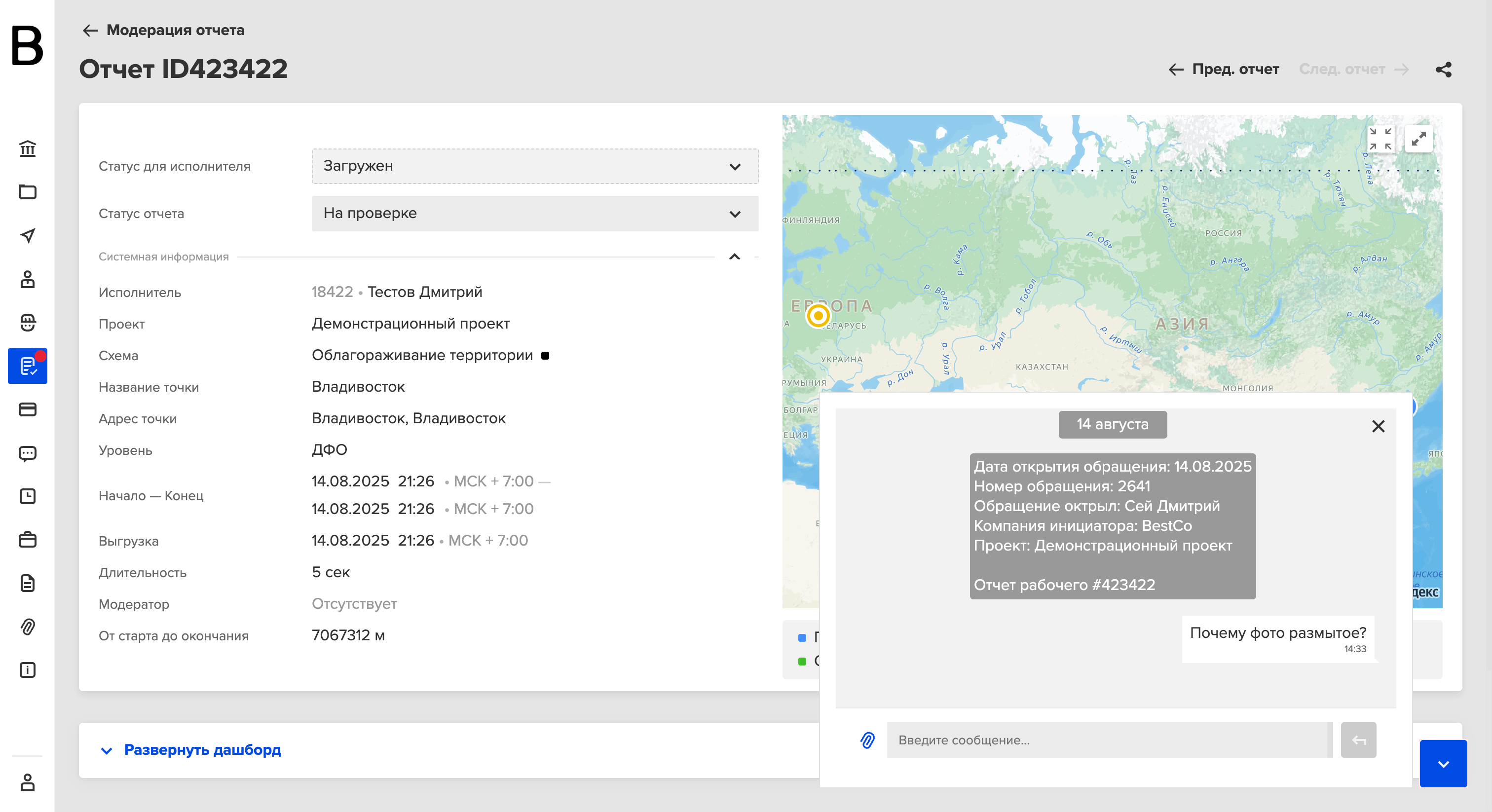Click the yellow map location marker
Image resolution: width=1492 pixels, height=812 pixels.
point(818,316)
